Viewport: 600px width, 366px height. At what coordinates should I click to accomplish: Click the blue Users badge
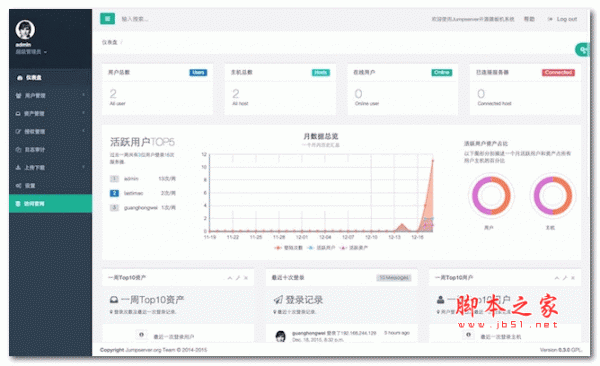[198, 72]
